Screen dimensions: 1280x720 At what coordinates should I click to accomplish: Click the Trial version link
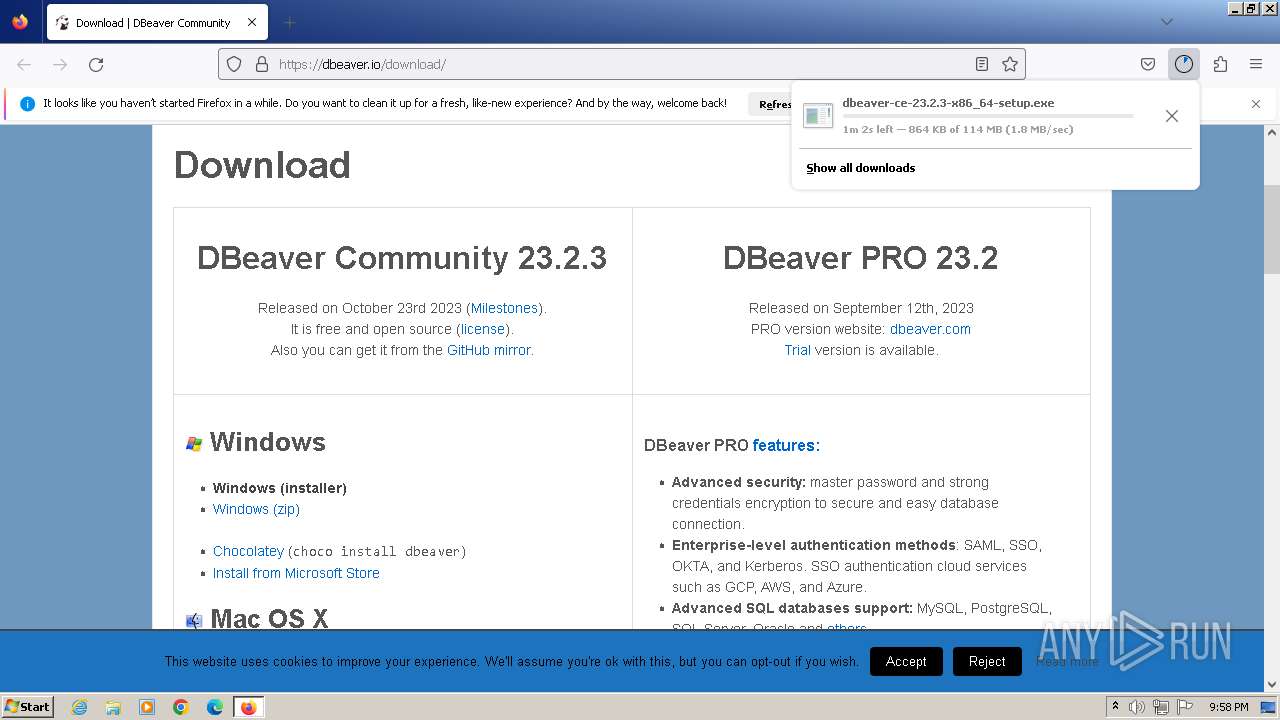click(797, 350)
